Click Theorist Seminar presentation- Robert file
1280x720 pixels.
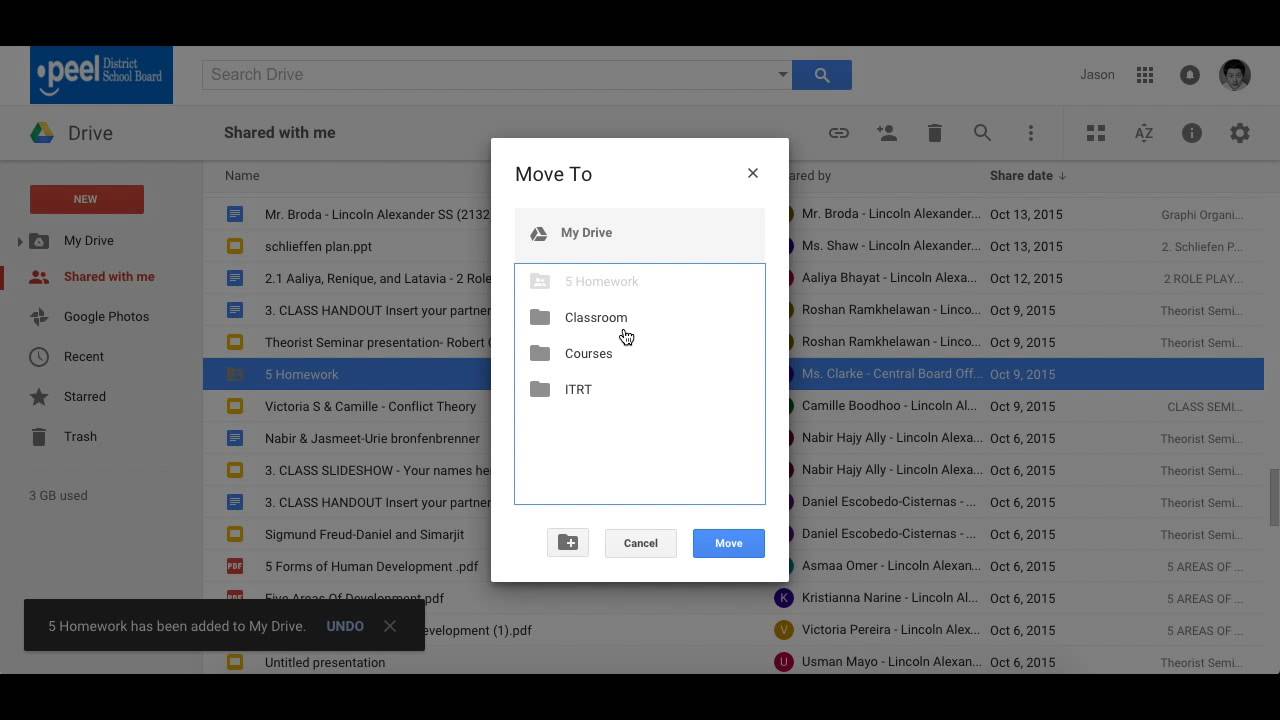point(377,342)
